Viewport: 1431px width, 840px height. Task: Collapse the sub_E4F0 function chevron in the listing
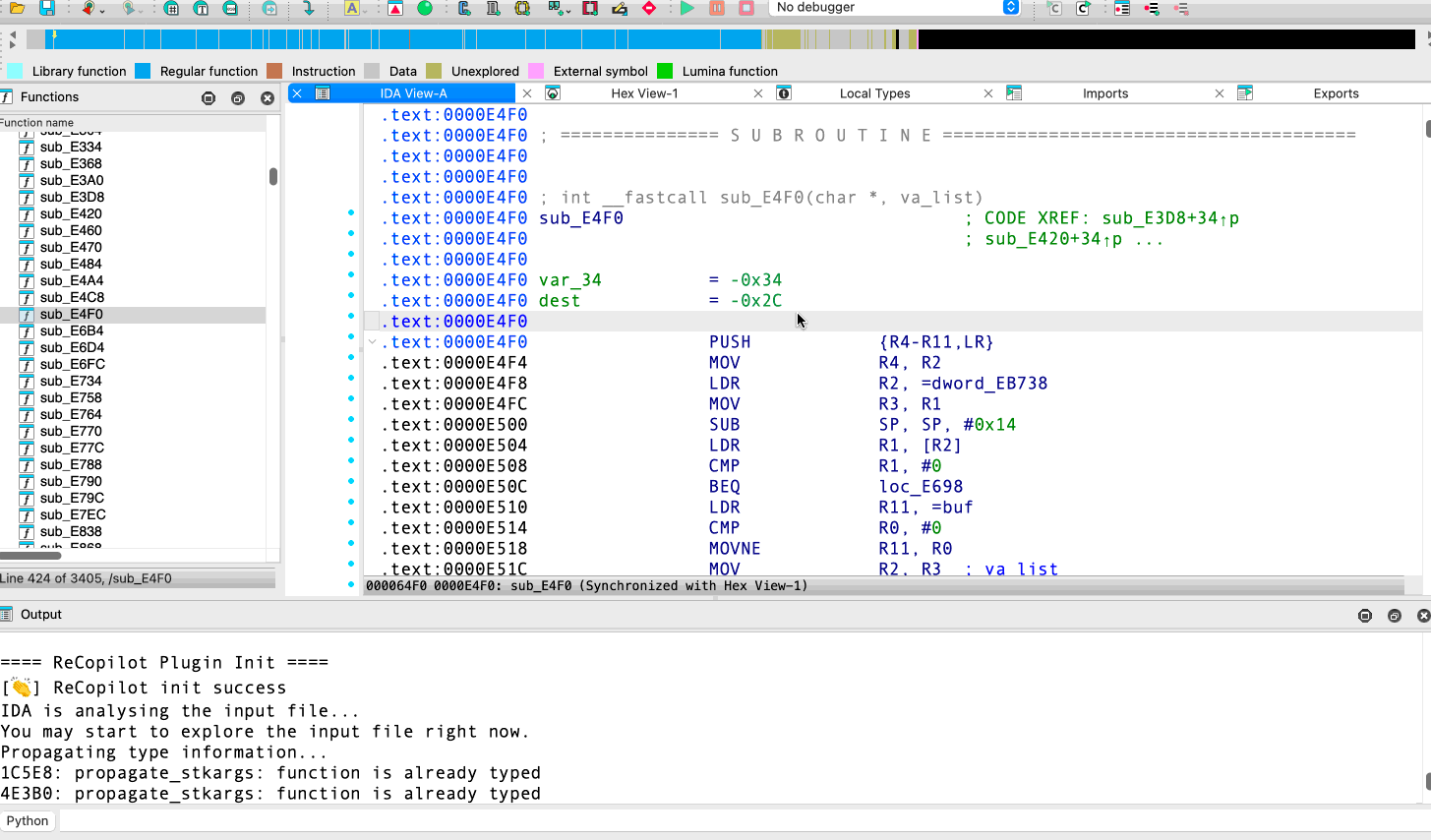(373, 342)
